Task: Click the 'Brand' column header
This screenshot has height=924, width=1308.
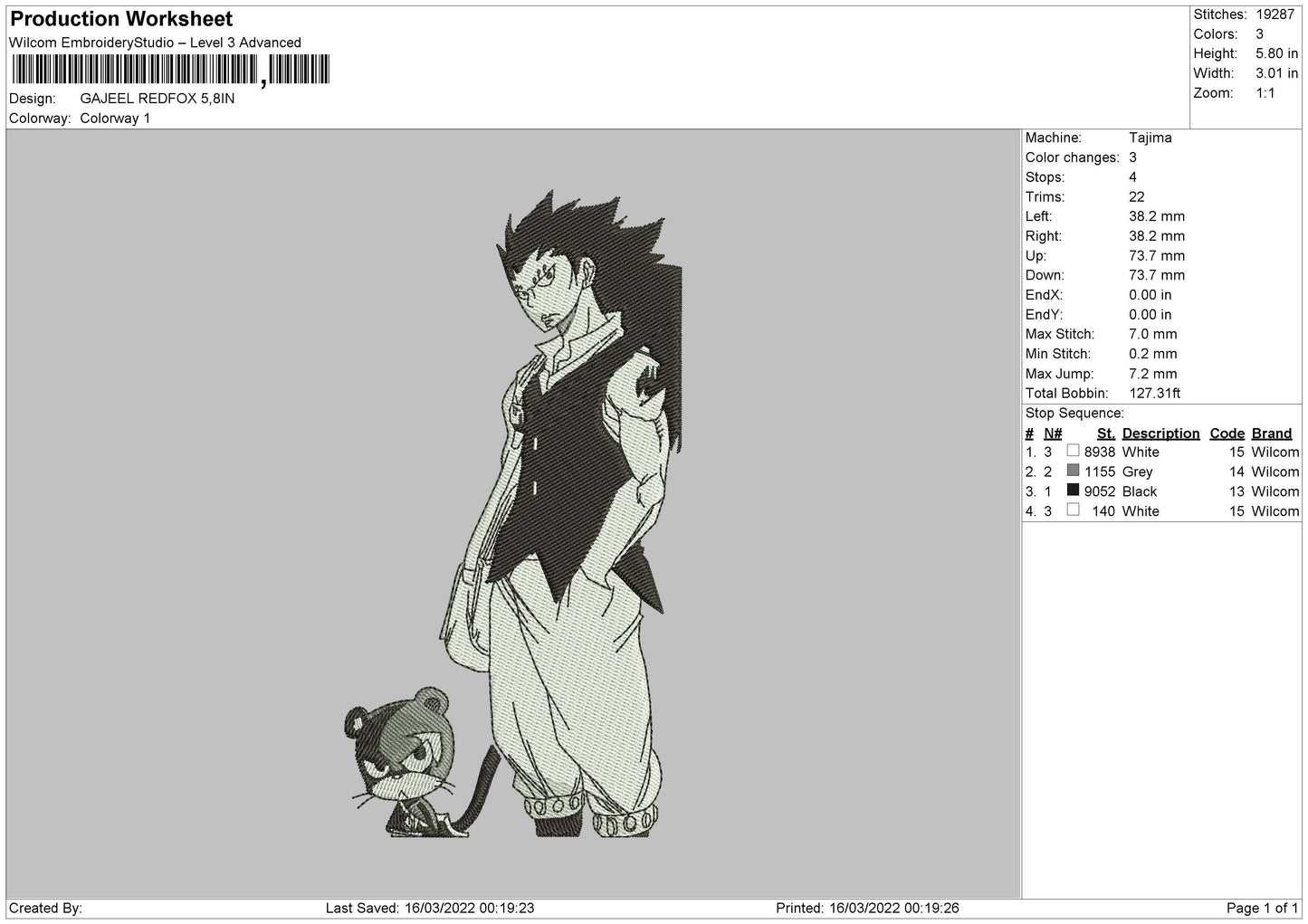Action: coord(1272,433)
